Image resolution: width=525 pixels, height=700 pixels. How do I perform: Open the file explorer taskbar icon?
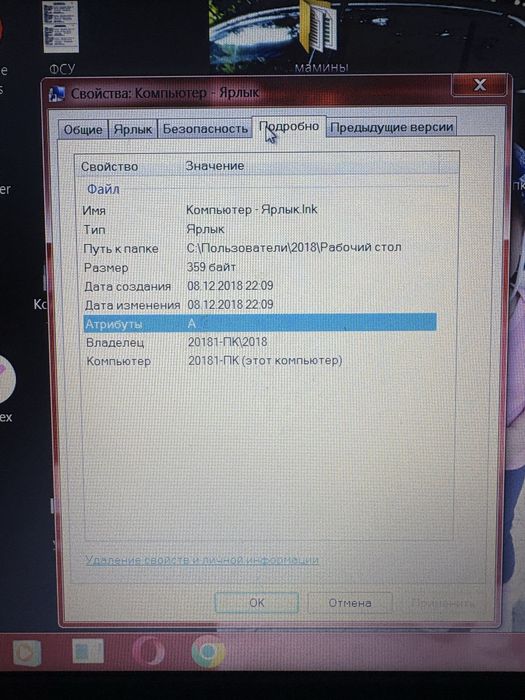pyautogui.click(x=88, y=651)
